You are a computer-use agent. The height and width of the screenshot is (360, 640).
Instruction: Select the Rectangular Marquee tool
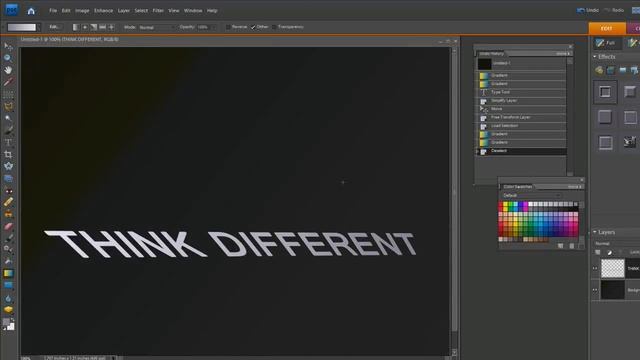[8, 94]
